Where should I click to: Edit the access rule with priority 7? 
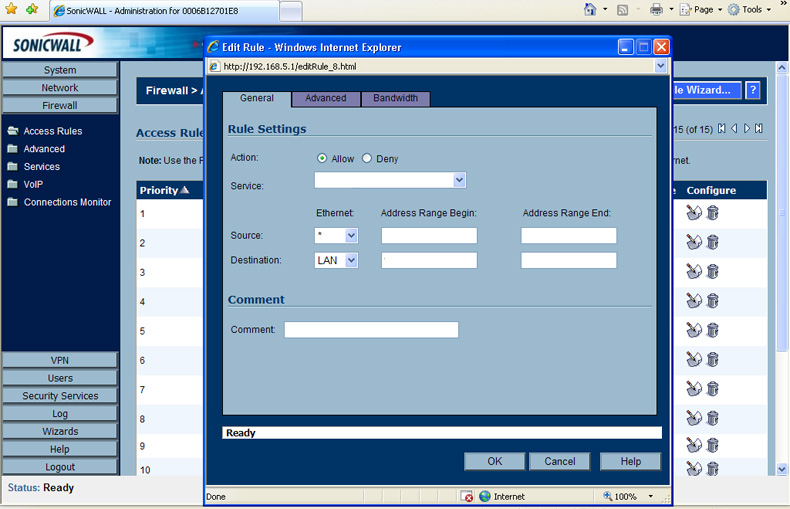pos(694,389)
